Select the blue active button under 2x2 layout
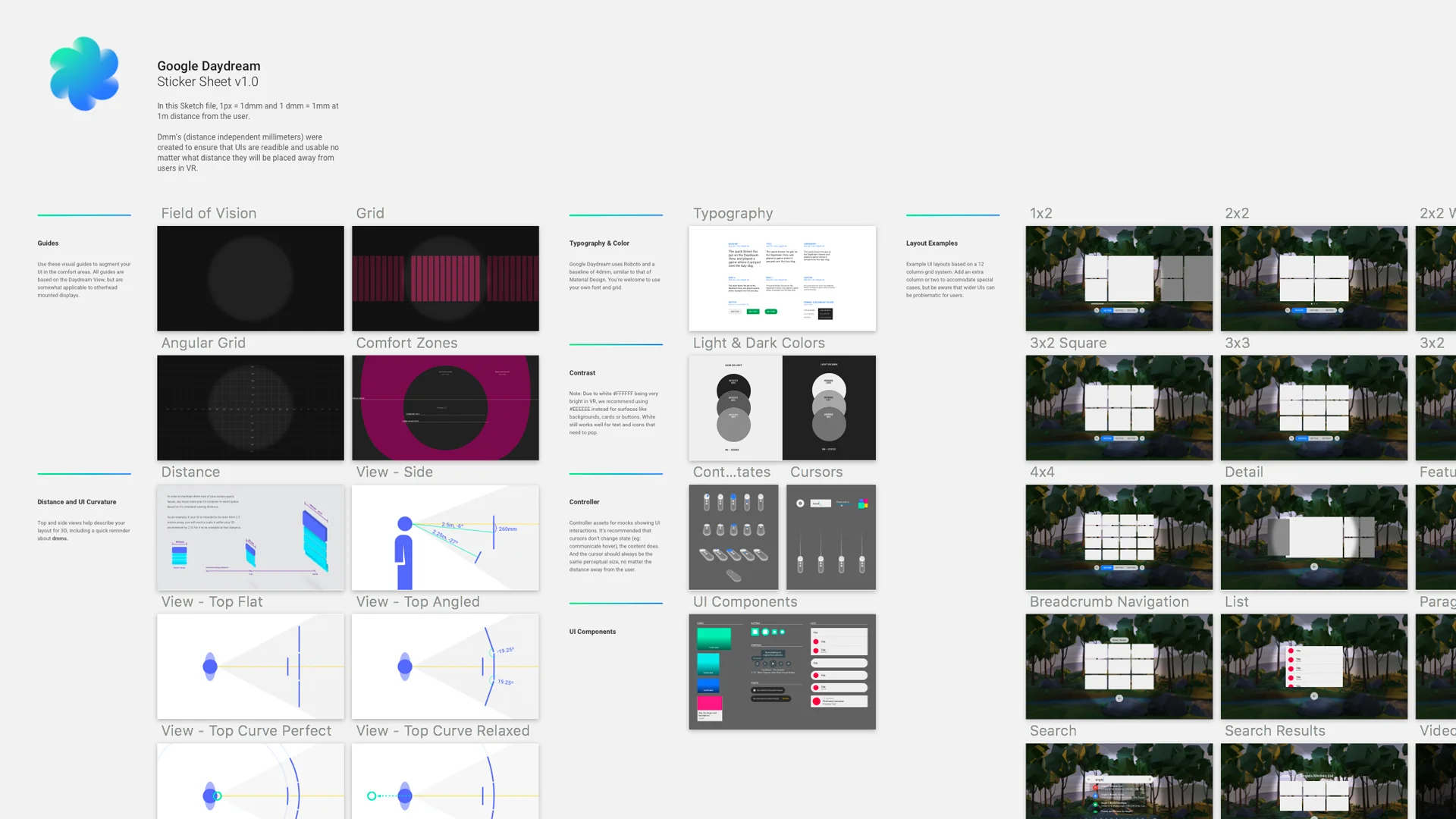 click(x=1299, y=310)
